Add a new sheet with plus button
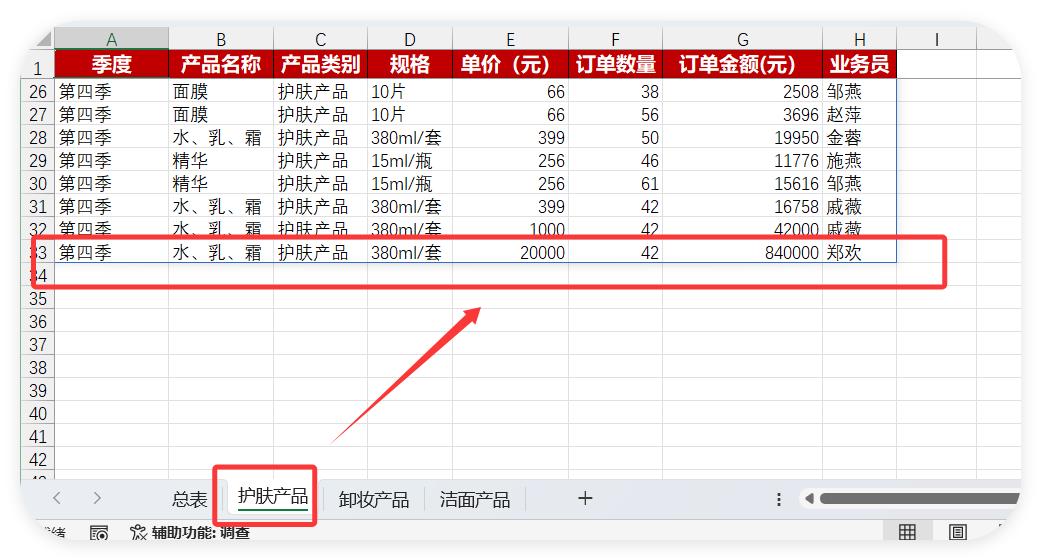The width and height of the screenshot is (1041, 560). 585,498
